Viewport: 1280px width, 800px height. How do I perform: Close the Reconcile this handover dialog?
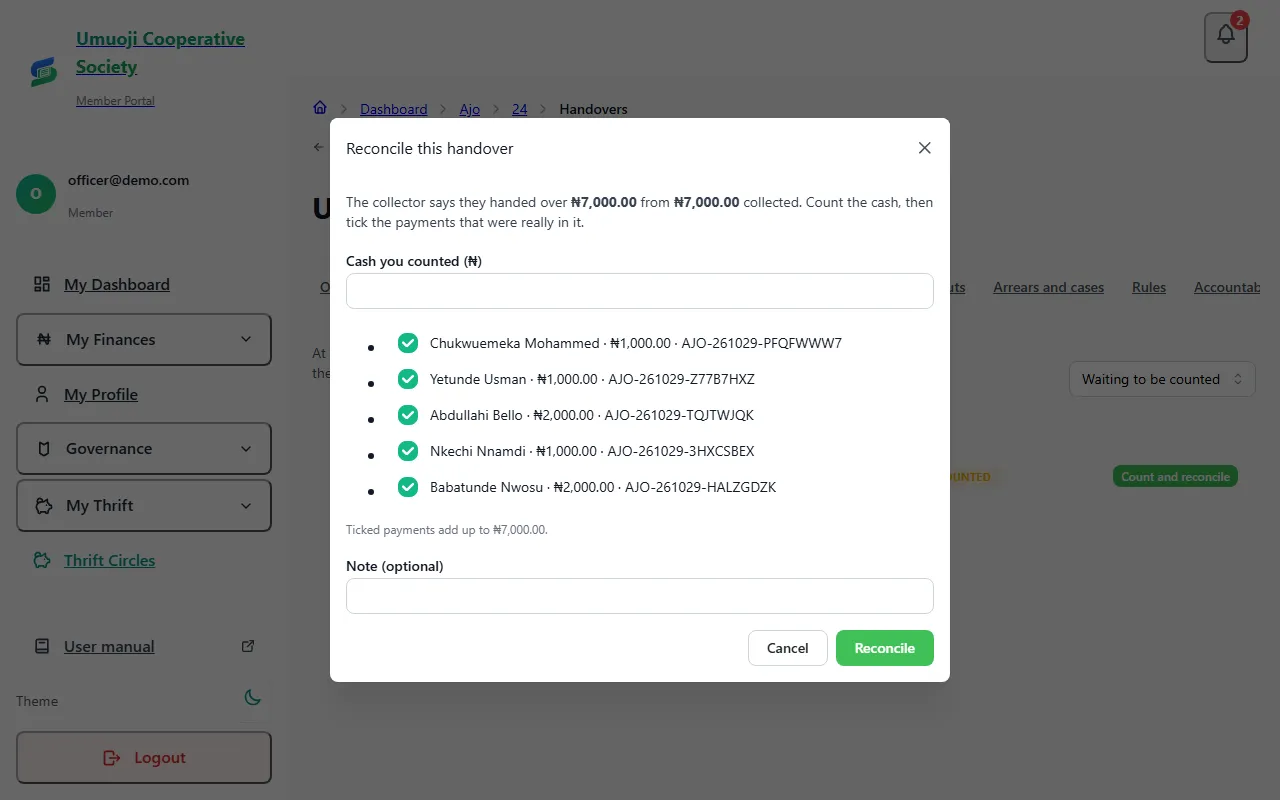click(x=924, y=148)
